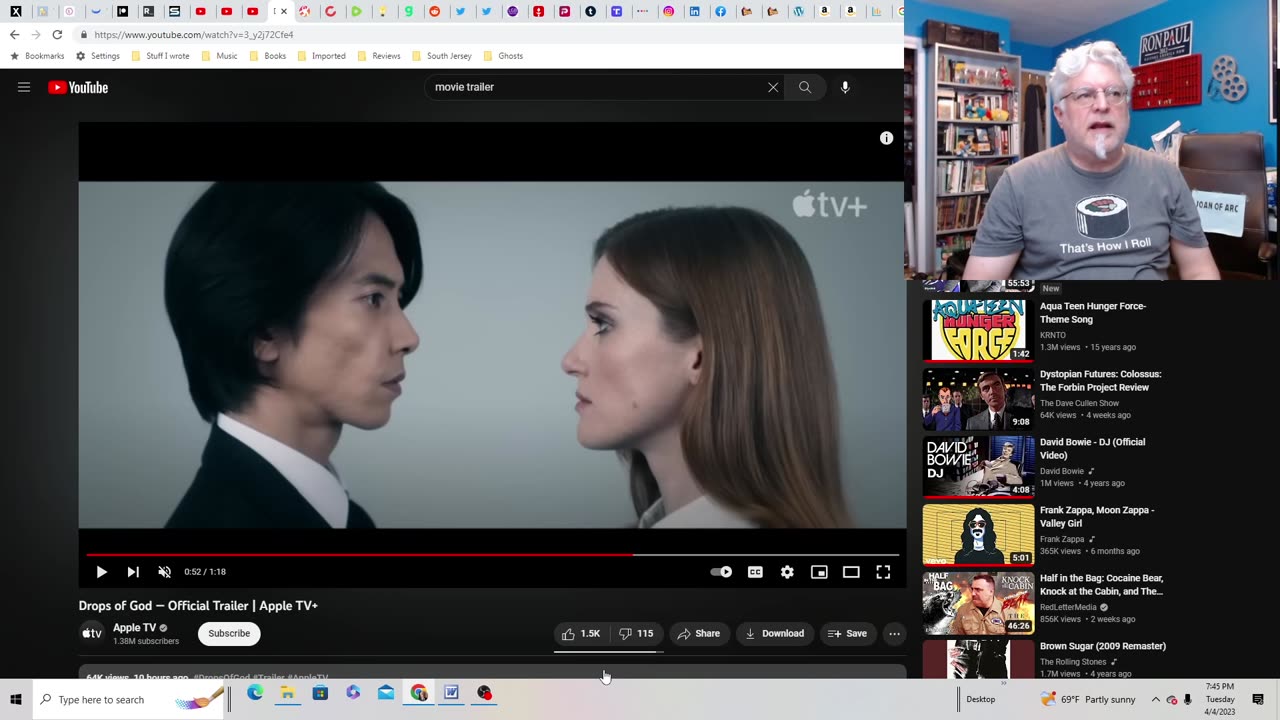Save video to a playlist

pyautogui.click(x=848, y=633)
